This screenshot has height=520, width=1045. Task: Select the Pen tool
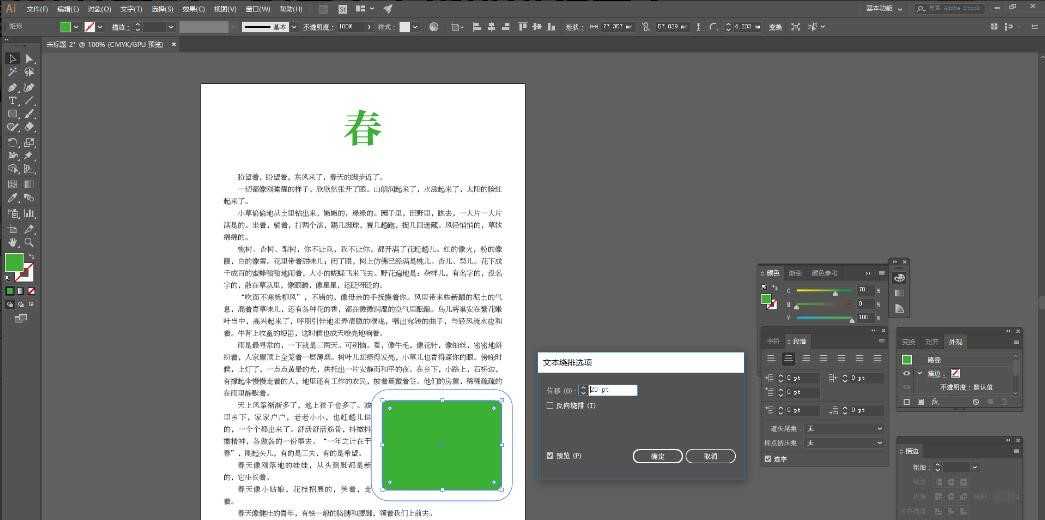click(x=12, y=87)
